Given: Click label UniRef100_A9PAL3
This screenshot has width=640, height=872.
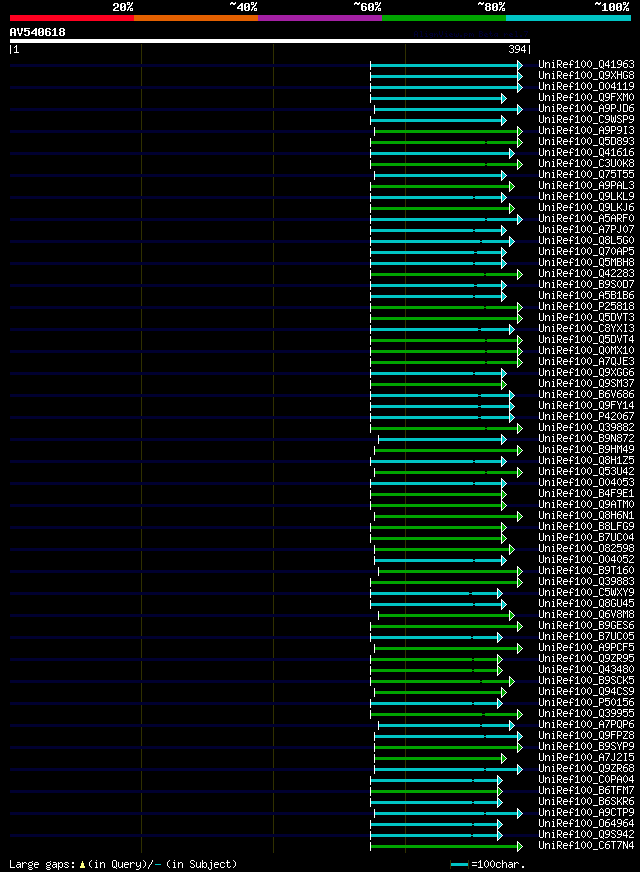Looking at the screenshot, I should pyautogui.click(x=586, y=186).
